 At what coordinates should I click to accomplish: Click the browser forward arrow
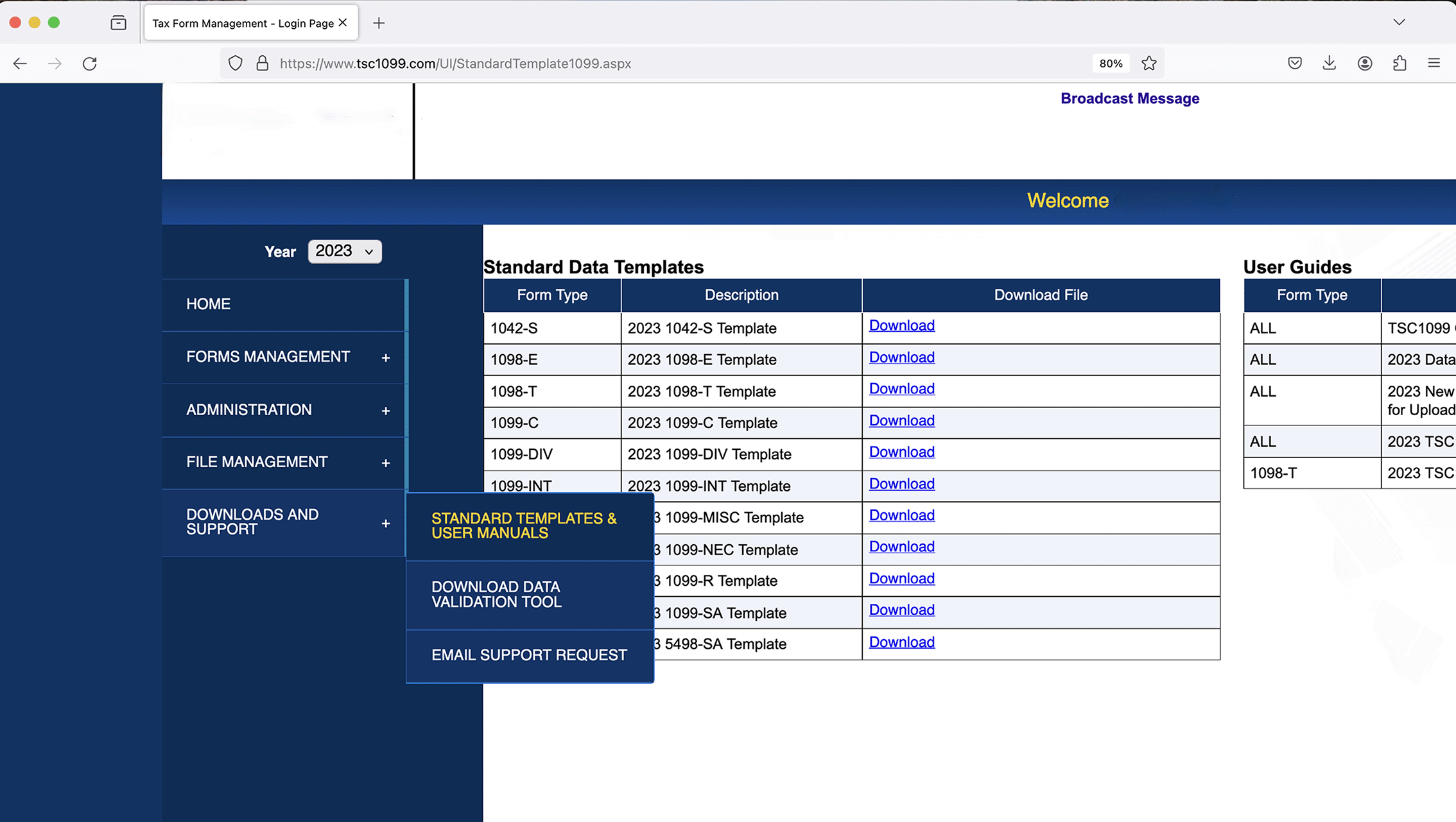[x=55, y=64]
